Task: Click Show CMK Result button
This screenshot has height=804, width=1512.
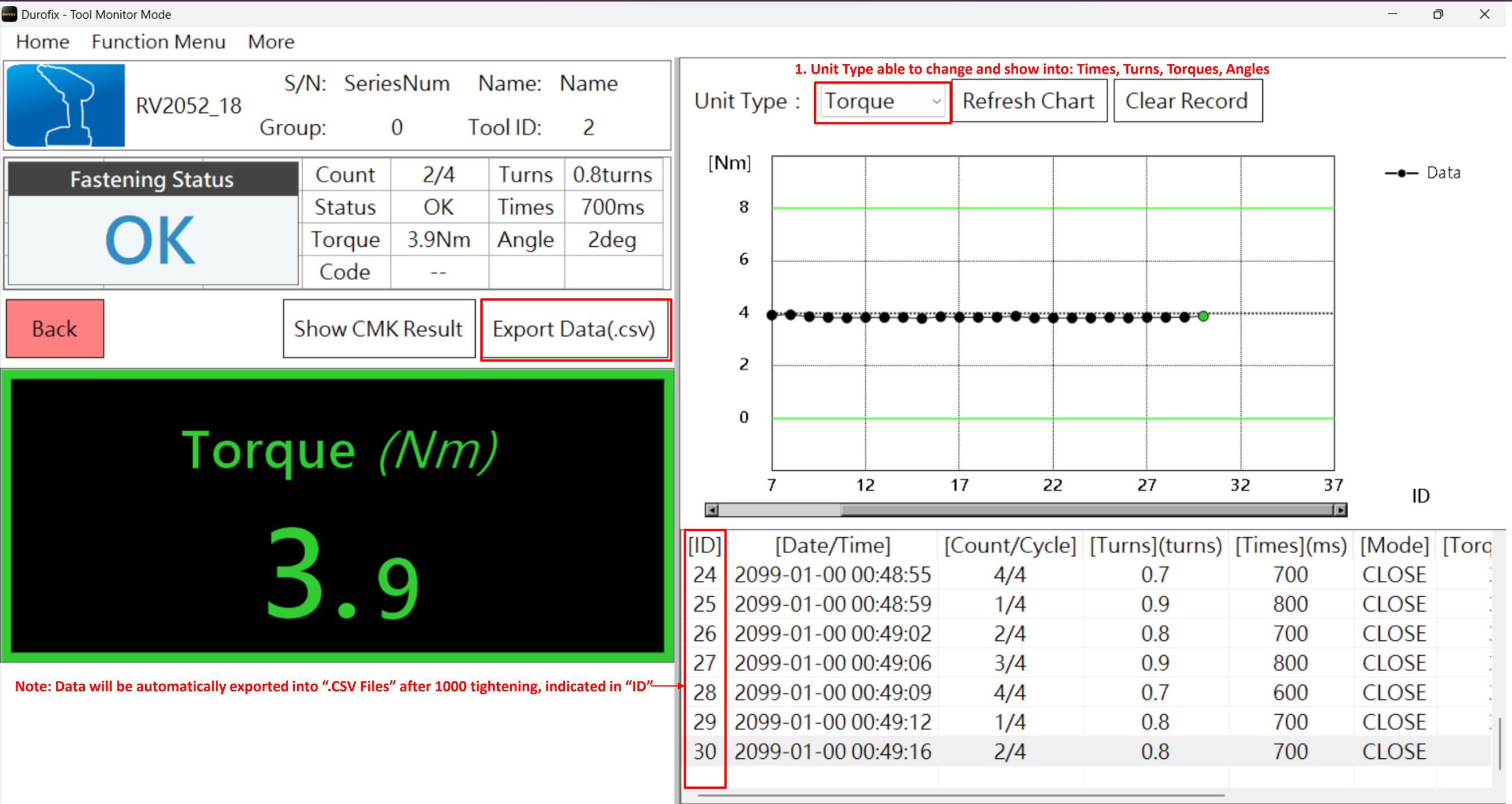Action: click(379, 329)
